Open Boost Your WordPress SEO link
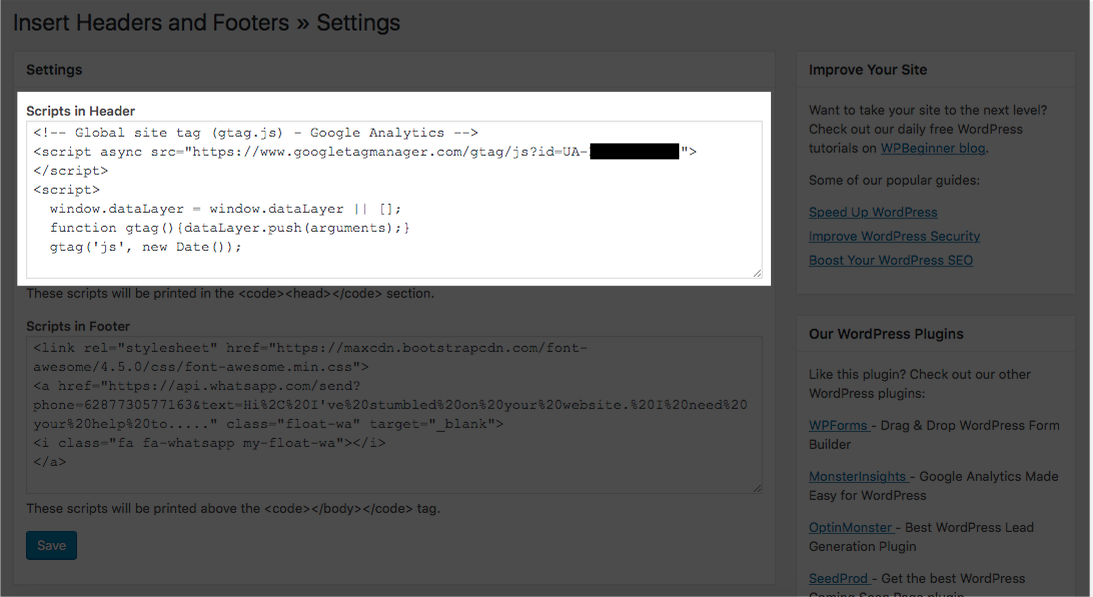Image resolution: width=1093 pixels, height=597 pixels. point(891,260)
